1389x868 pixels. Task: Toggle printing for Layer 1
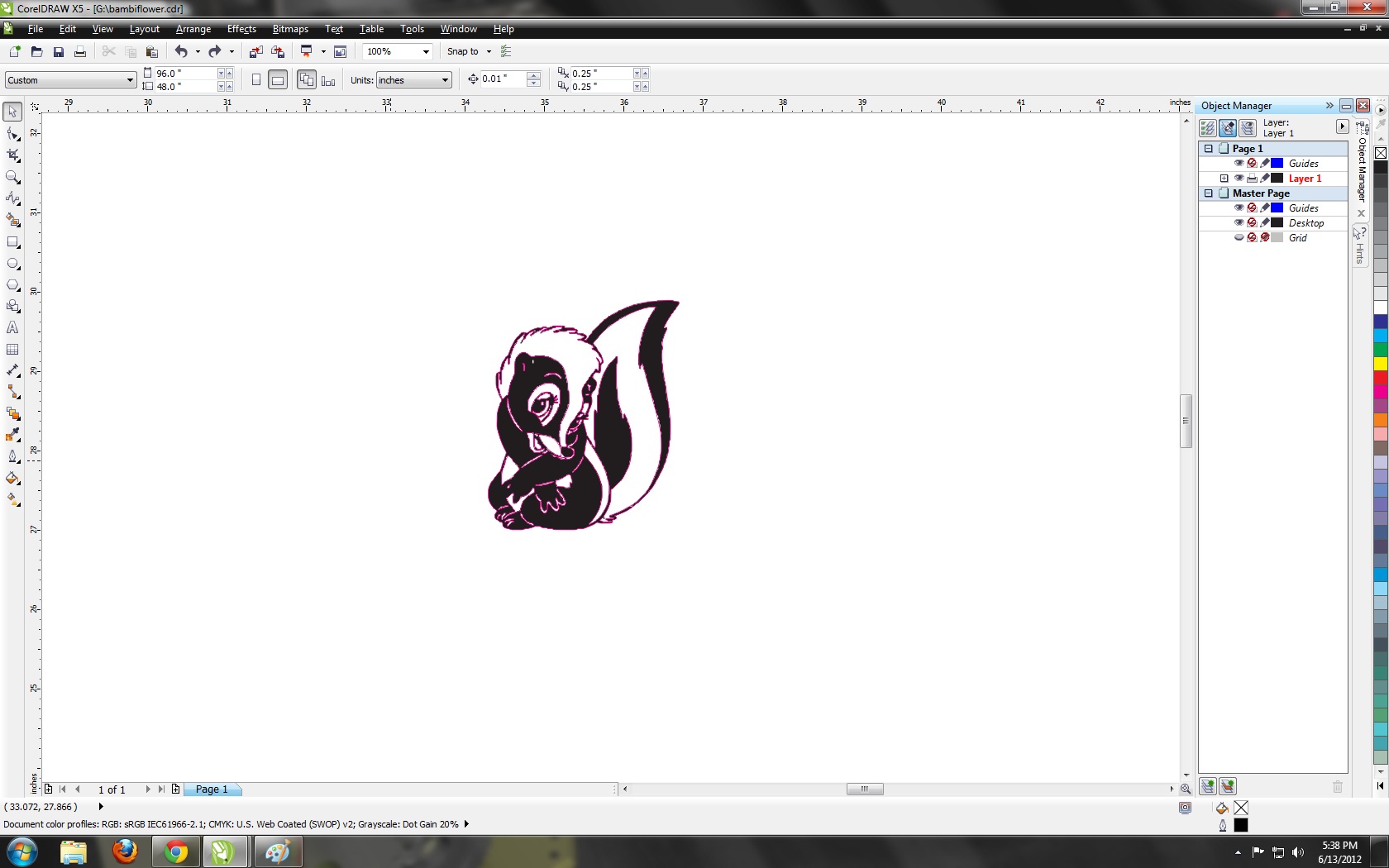[1252, 178]
